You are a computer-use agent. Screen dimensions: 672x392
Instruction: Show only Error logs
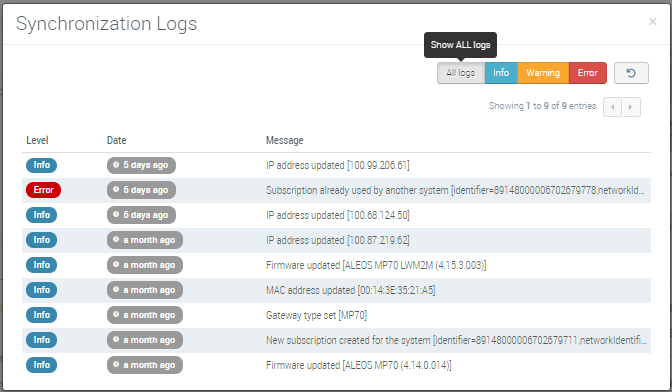[587, 73]
